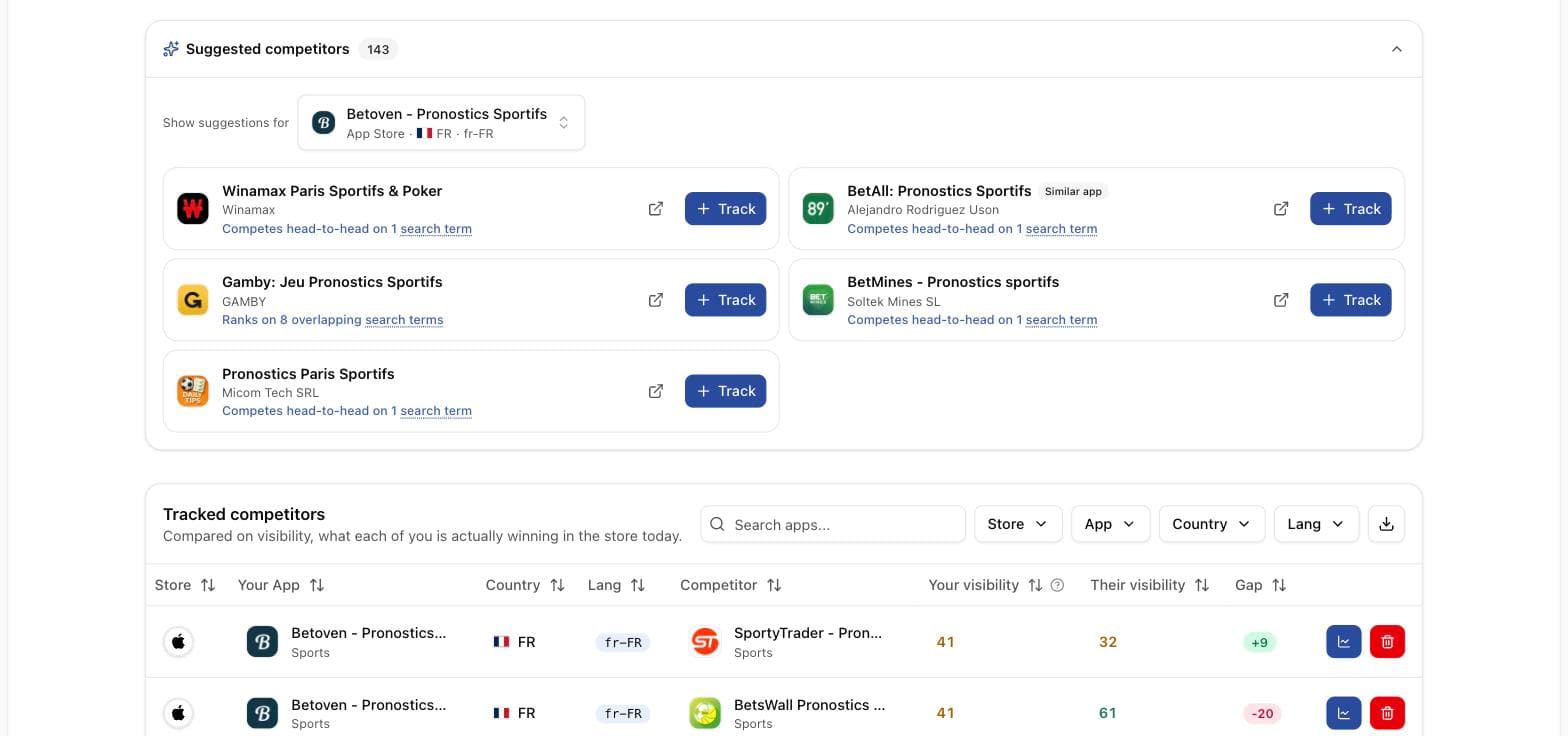This screenshot has width=1568, height=736.
Task: Sort table by Lang column
Action: pyautogui.click(x=616, y=585)
